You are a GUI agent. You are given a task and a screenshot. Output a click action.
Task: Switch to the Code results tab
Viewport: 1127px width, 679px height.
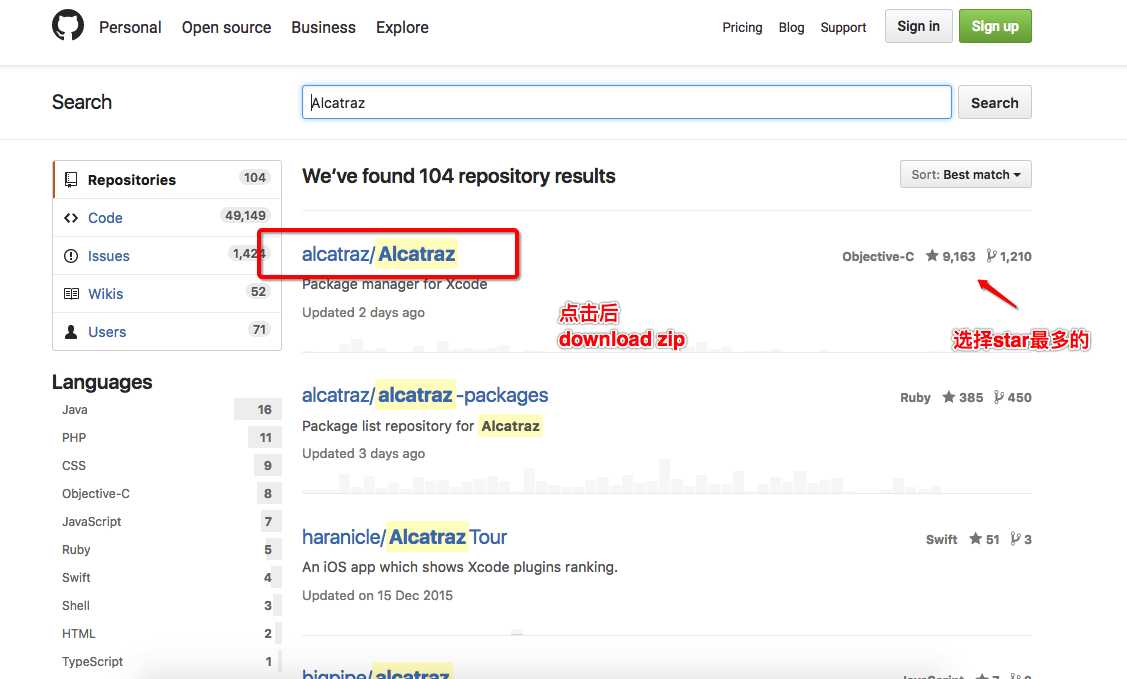pos(167,218)
